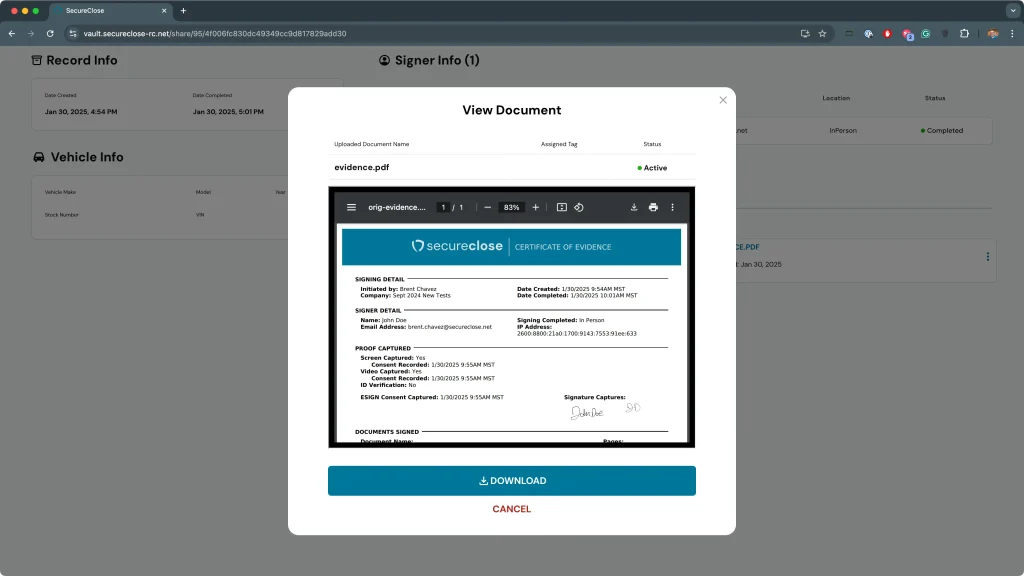
Task: Click the fit to page icon
Action: [x=562, y=207]
